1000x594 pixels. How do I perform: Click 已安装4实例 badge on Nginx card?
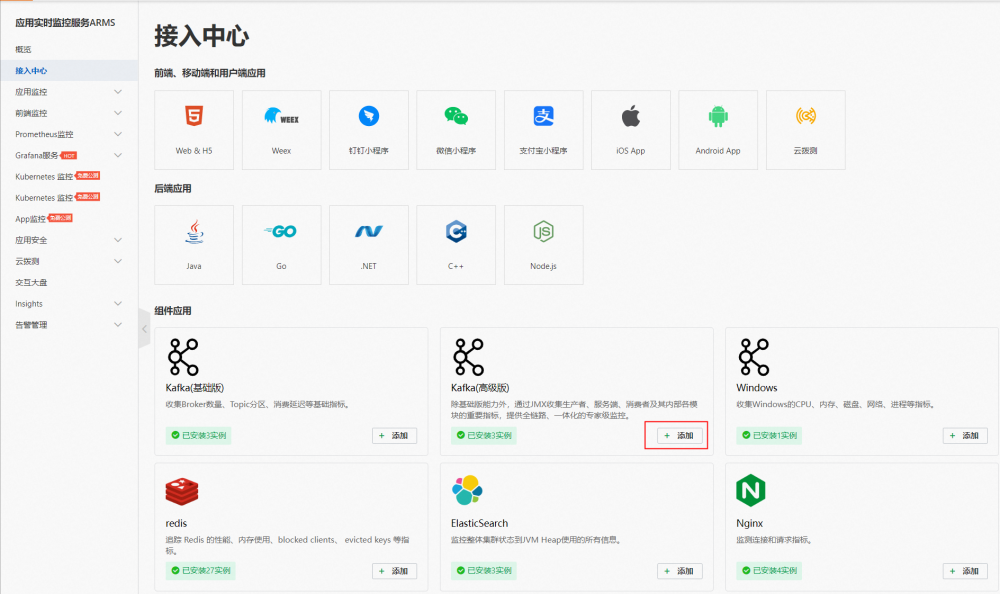[769, 570]
